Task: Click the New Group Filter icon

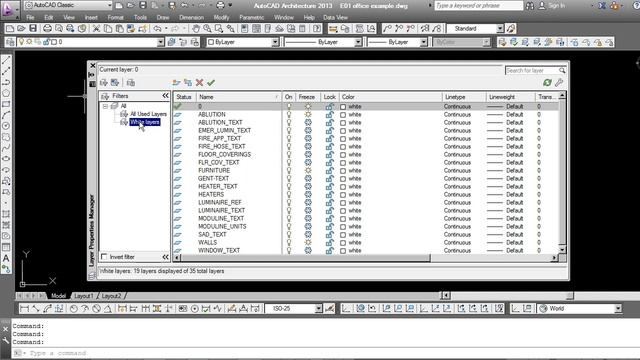Action: (x=115, y=82)
